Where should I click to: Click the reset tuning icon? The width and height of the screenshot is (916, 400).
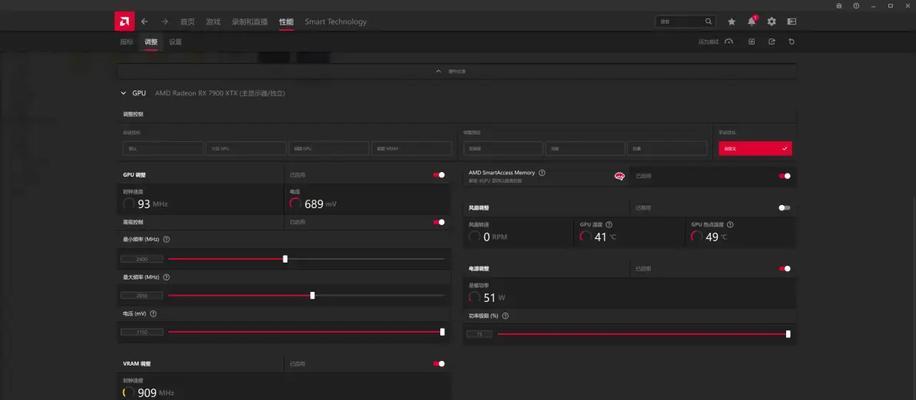pos(792,42)
